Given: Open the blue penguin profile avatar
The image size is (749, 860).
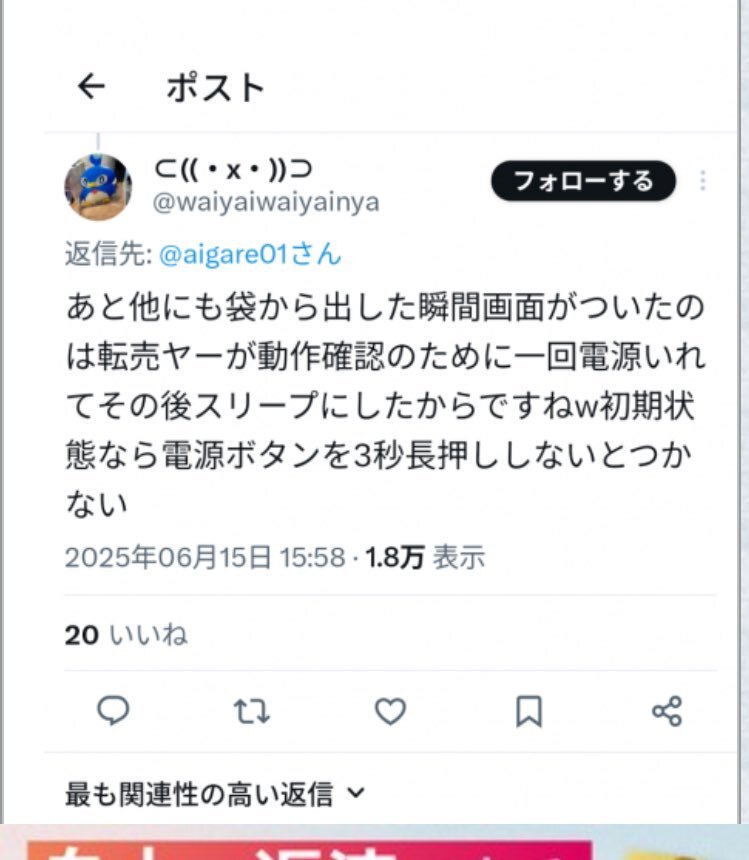Looking at the screenshot, I should (98, 187).
